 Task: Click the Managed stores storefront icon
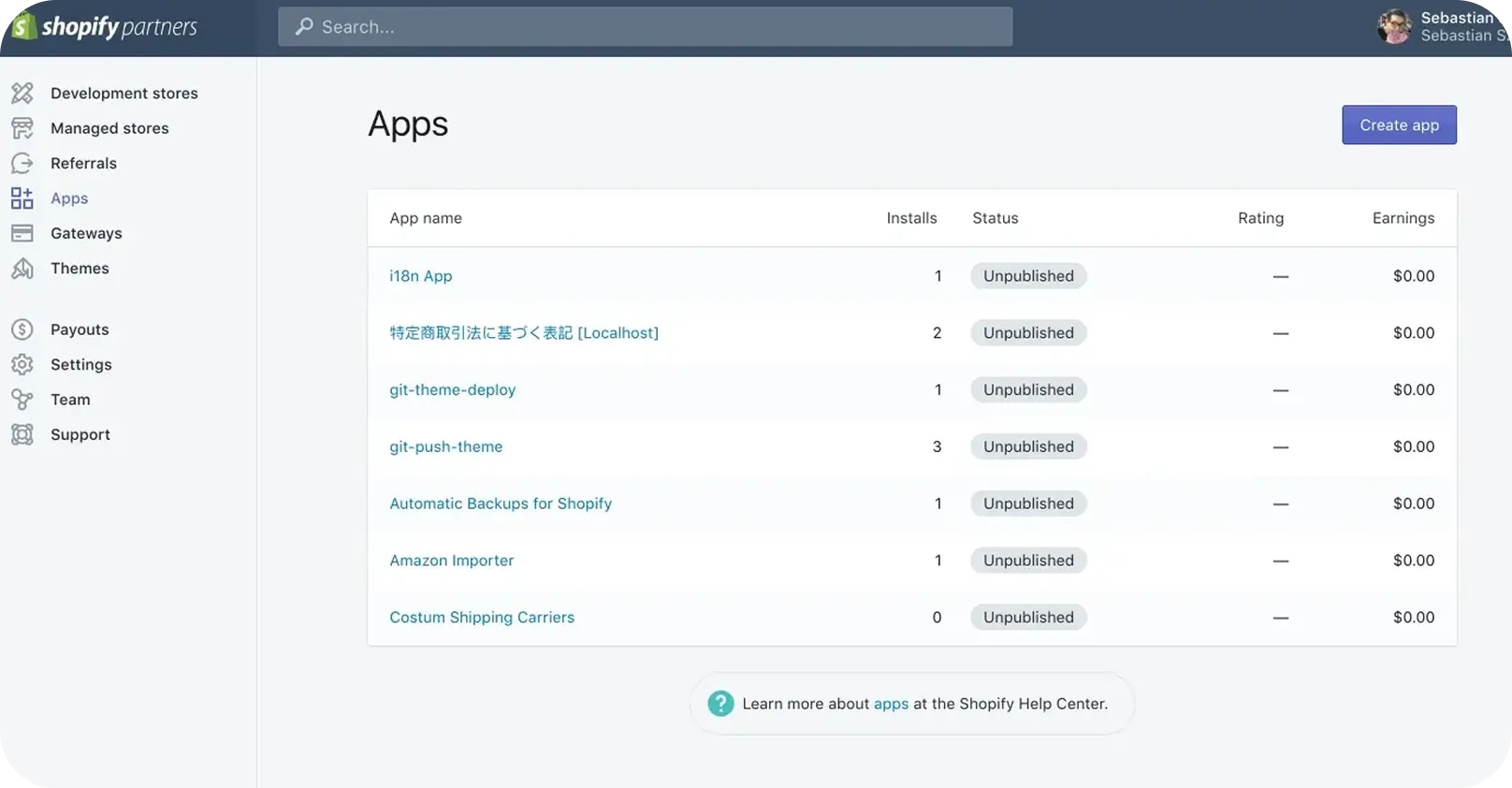(x=22, y=128)
